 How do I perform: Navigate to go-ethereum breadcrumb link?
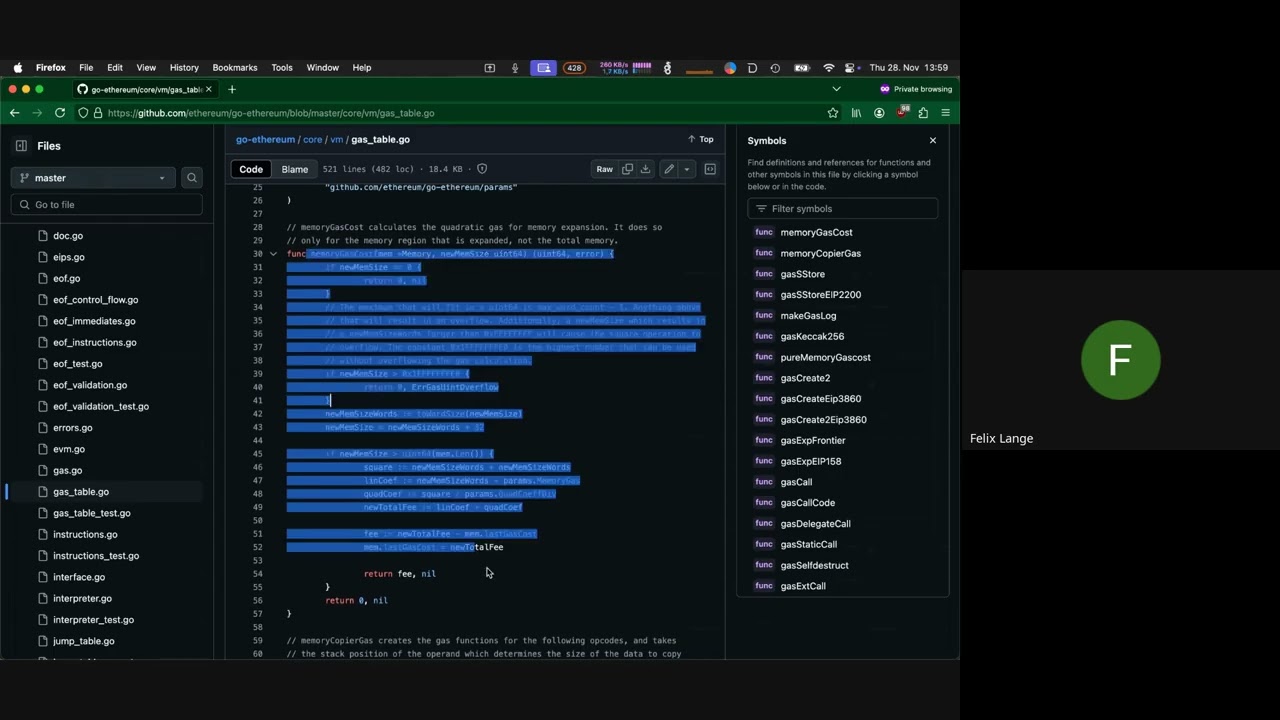[x=265, y=140]
